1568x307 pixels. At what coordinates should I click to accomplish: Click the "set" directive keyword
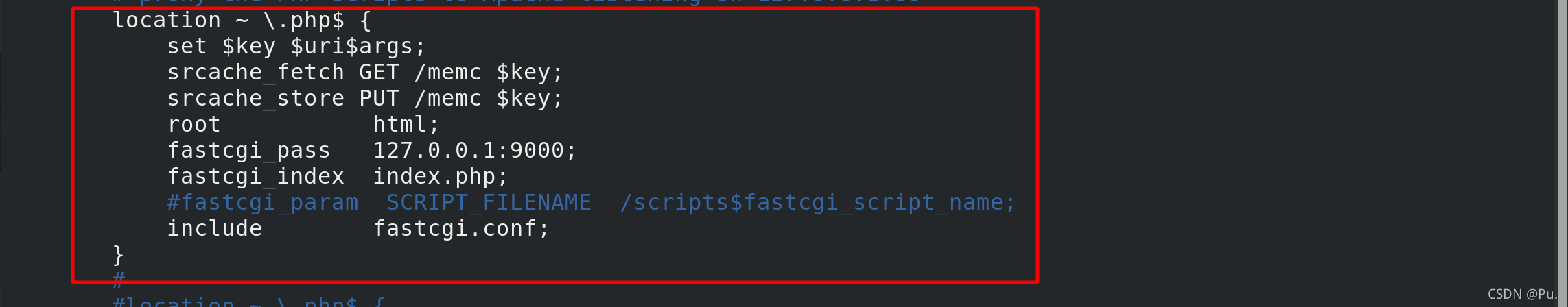[187, 47]
